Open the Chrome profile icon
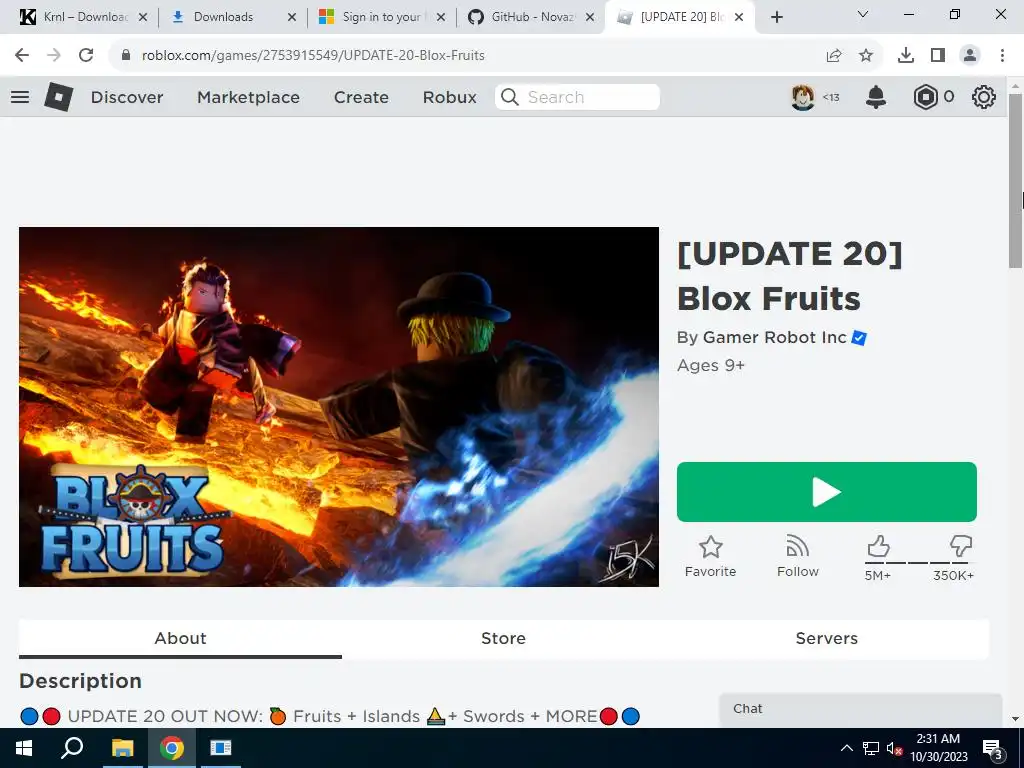The height and width of the screenshot is (768, 1024). pyautogui.click(x=970, y=56)
